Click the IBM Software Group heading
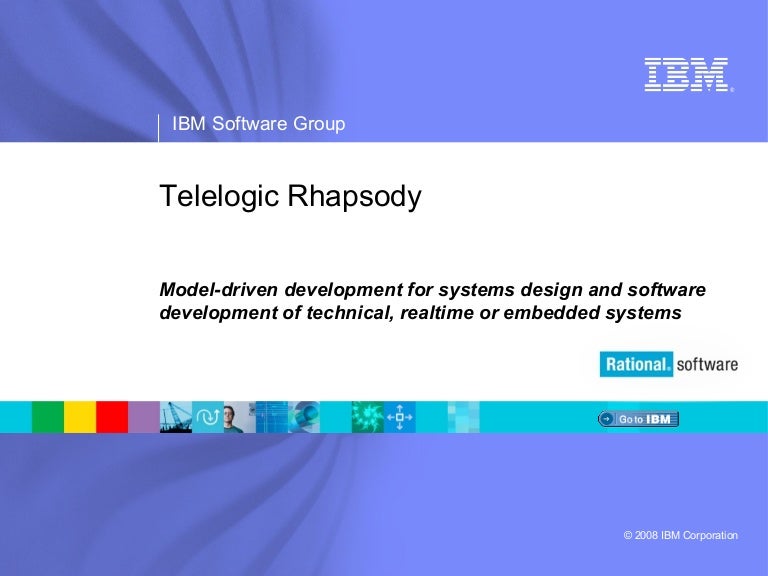The height and width of the screenshot is (576, 768). 259,123
